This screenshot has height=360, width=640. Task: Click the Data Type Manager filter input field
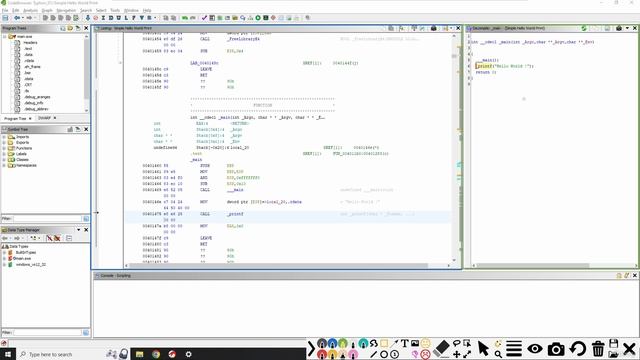click(x=47, y=333)
